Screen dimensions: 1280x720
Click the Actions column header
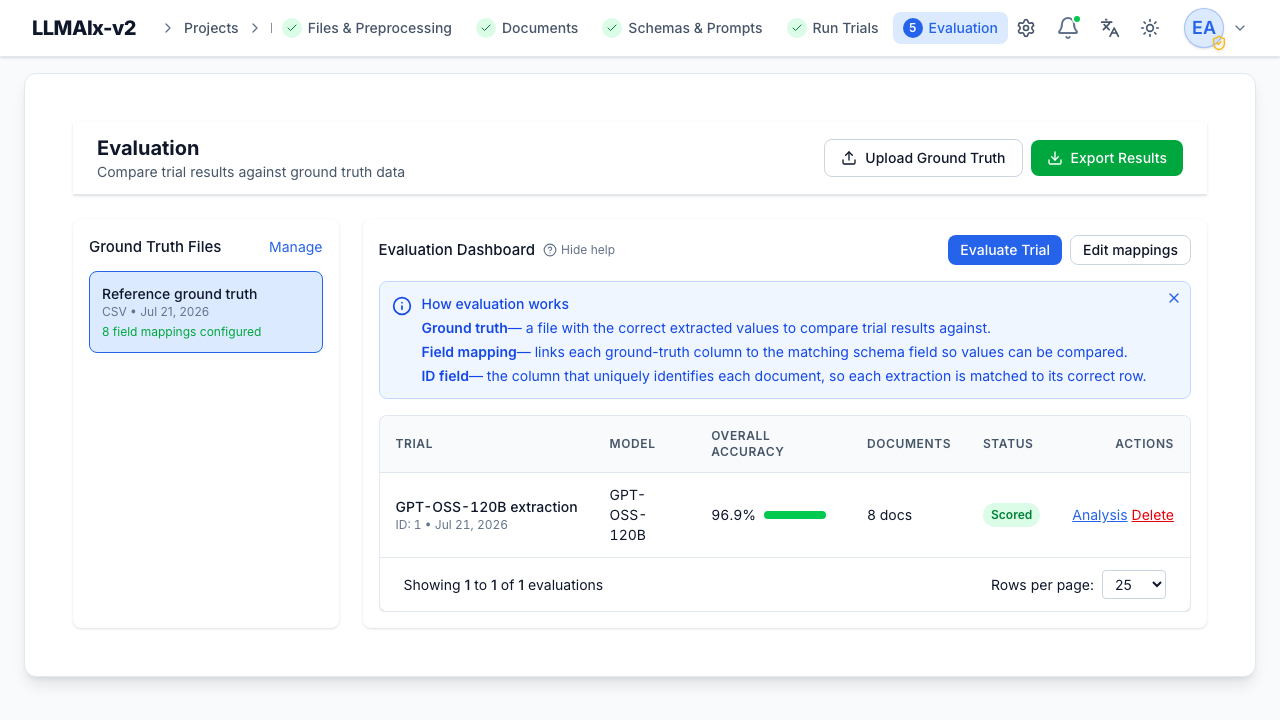tap(1145, 444)
